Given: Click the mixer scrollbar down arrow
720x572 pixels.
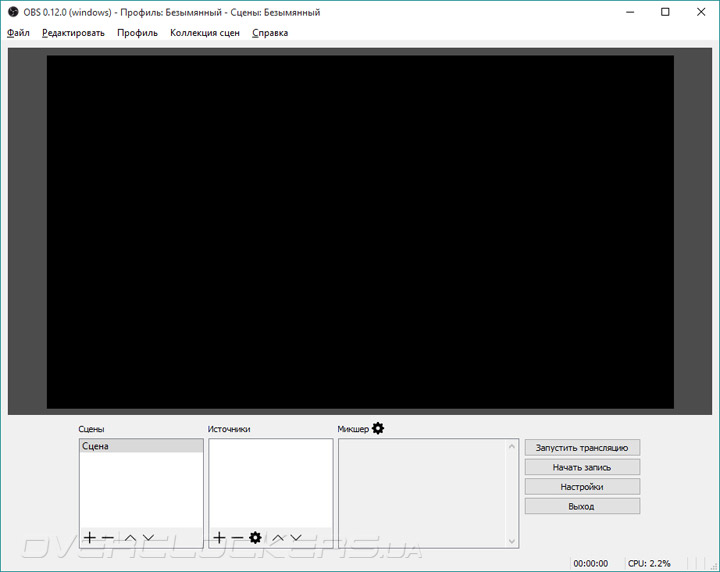Looking at the screenshot, I should pos(512,541).
